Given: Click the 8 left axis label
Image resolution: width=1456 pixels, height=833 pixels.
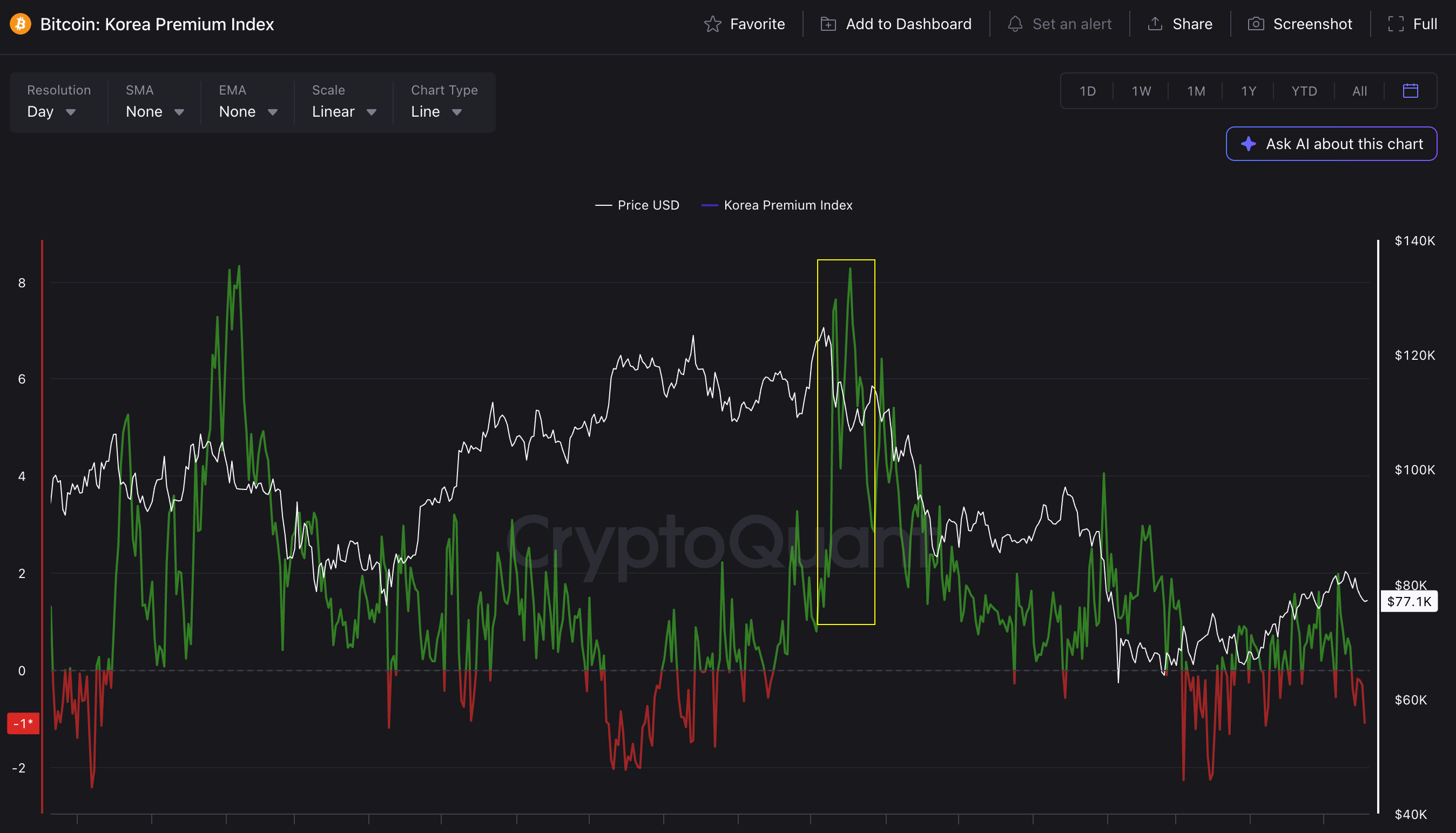Looking at the screenshot, I should point(22,283).
